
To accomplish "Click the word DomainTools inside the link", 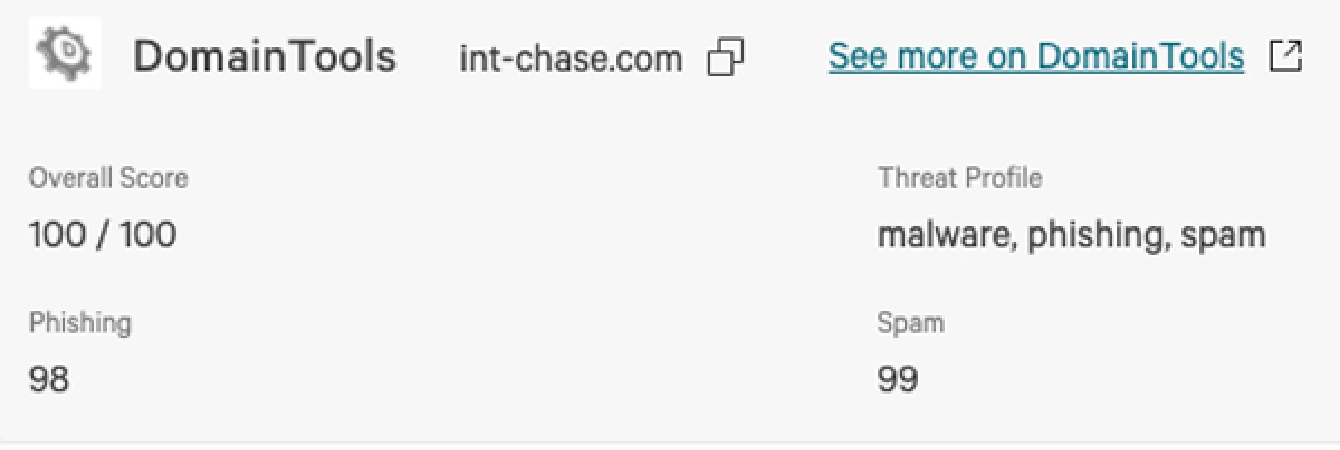I will (1140, 57).
